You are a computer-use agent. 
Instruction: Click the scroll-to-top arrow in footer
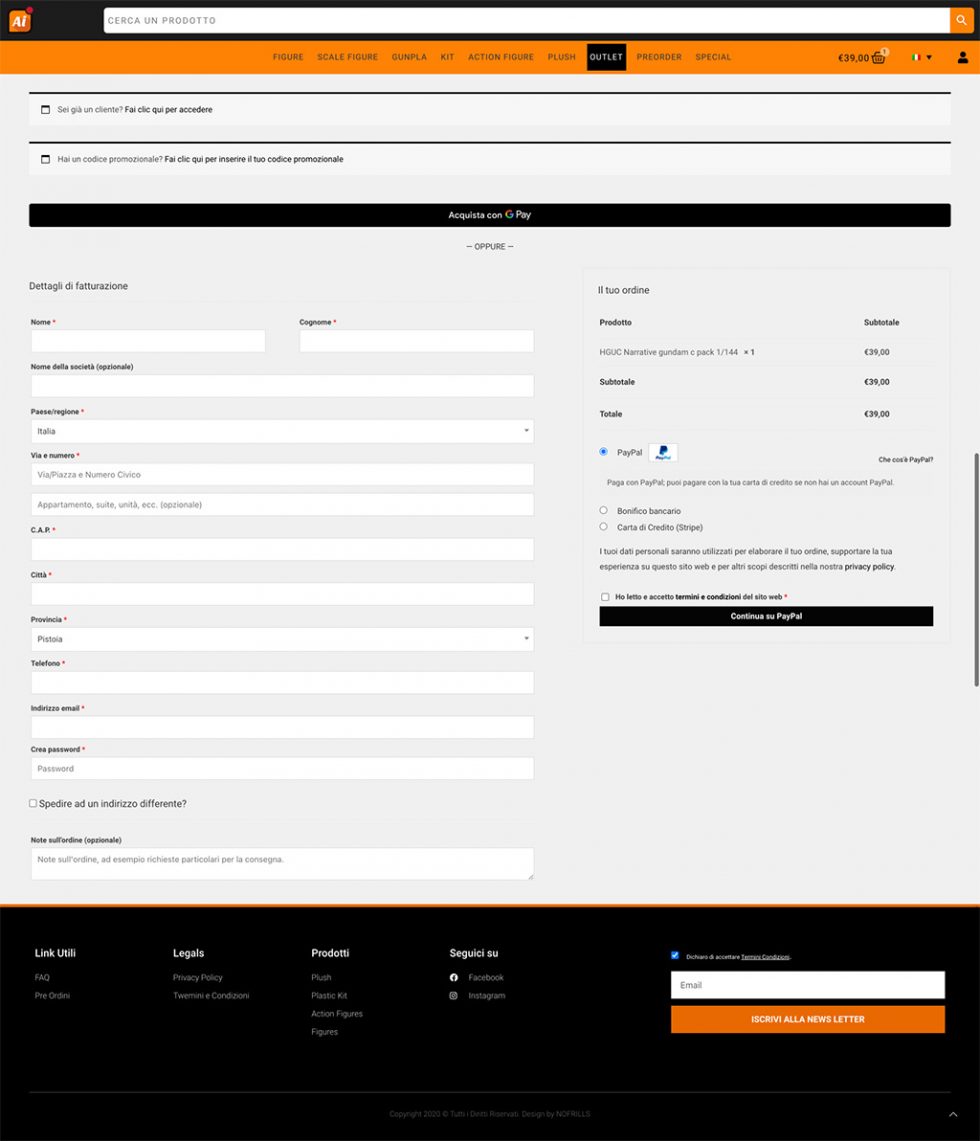pyautogui.click(x=953, y=1114)
